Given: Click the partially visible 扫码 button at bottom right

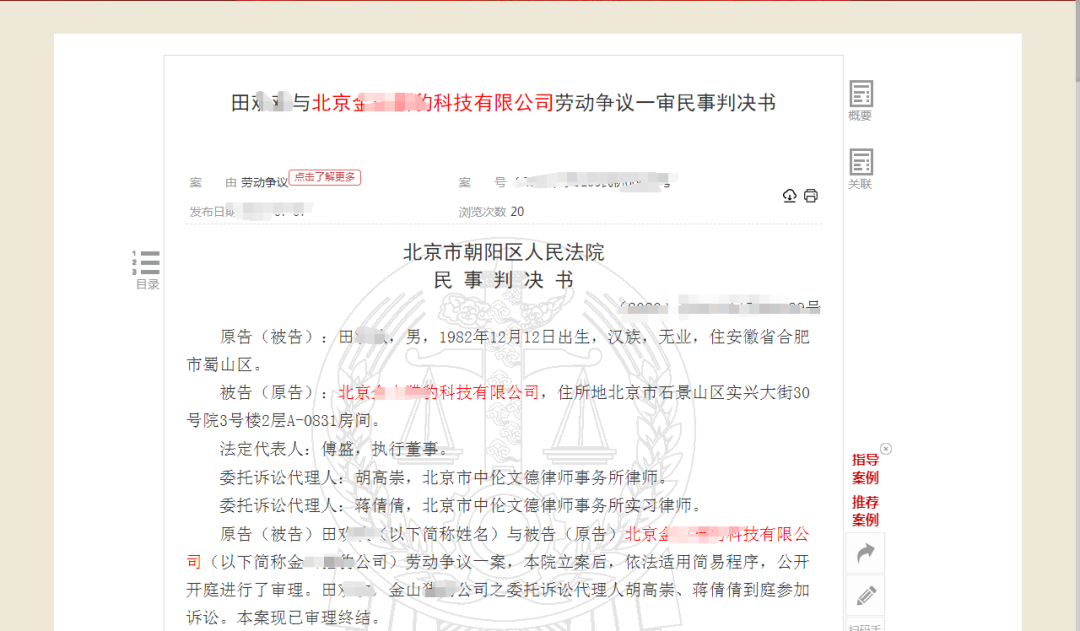Looking at the screenshot, I should click(865, 626).
